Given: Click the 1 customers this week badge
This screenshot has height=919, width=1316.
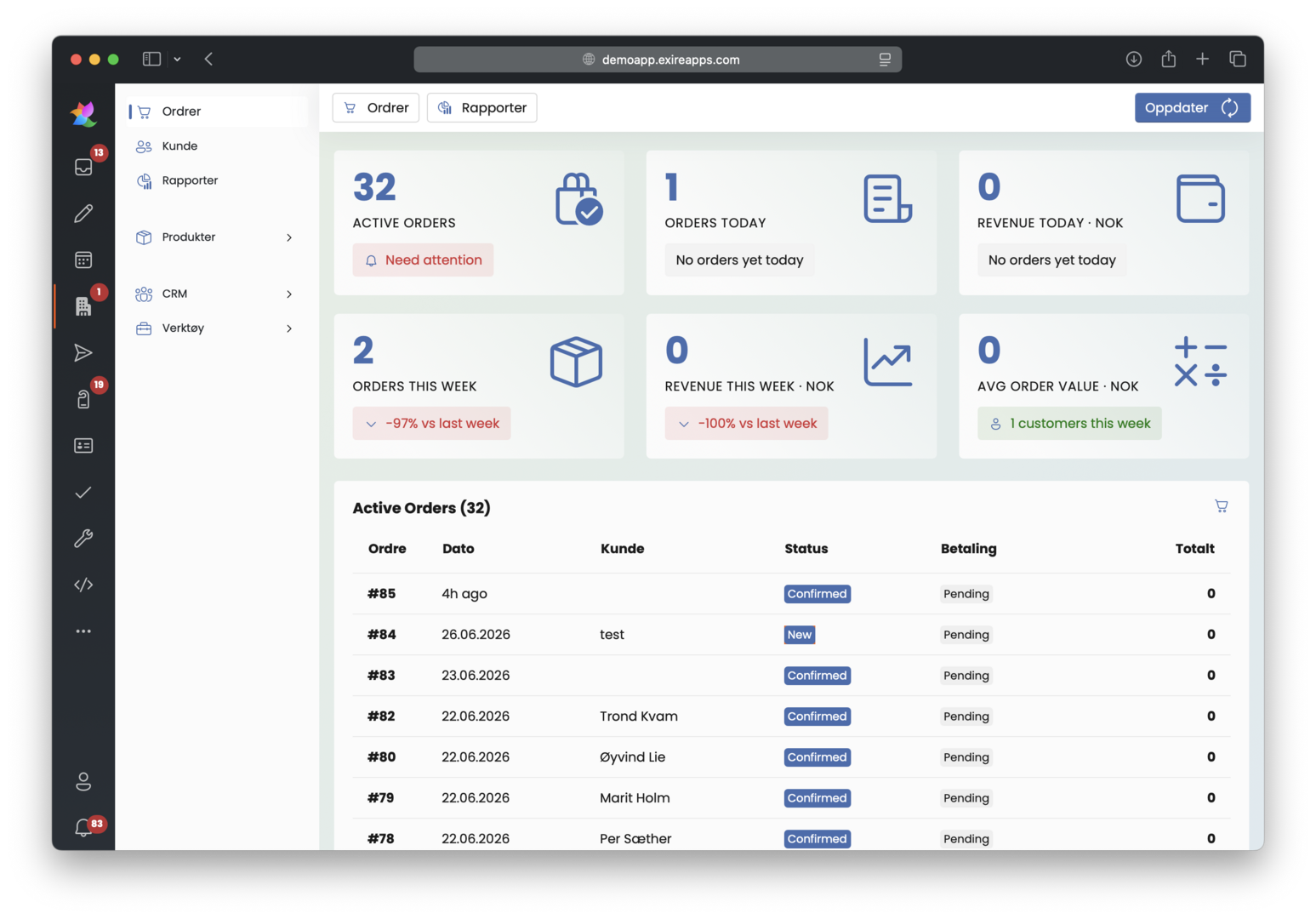Looking at the screenshot, I should click(1069, 424).
